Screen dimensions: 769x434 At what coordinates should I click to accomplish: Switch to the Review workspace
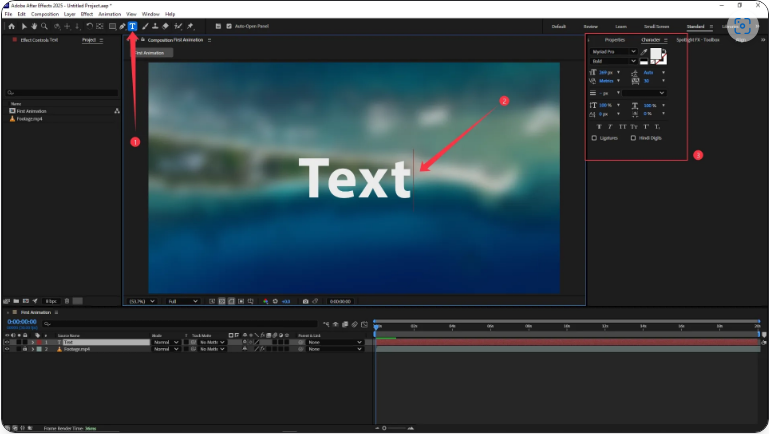click(x=590, y=26)
